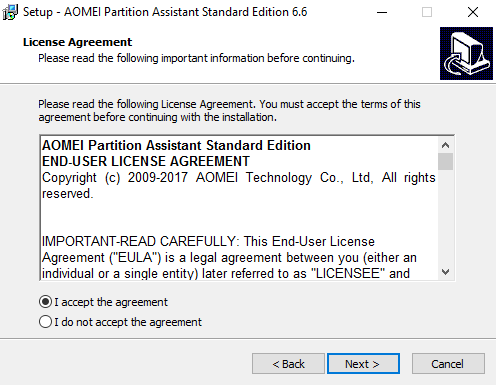
Task: Click the "I do not accept the agreement" label text
Action: pyautogui.click(x=128, y=322)
